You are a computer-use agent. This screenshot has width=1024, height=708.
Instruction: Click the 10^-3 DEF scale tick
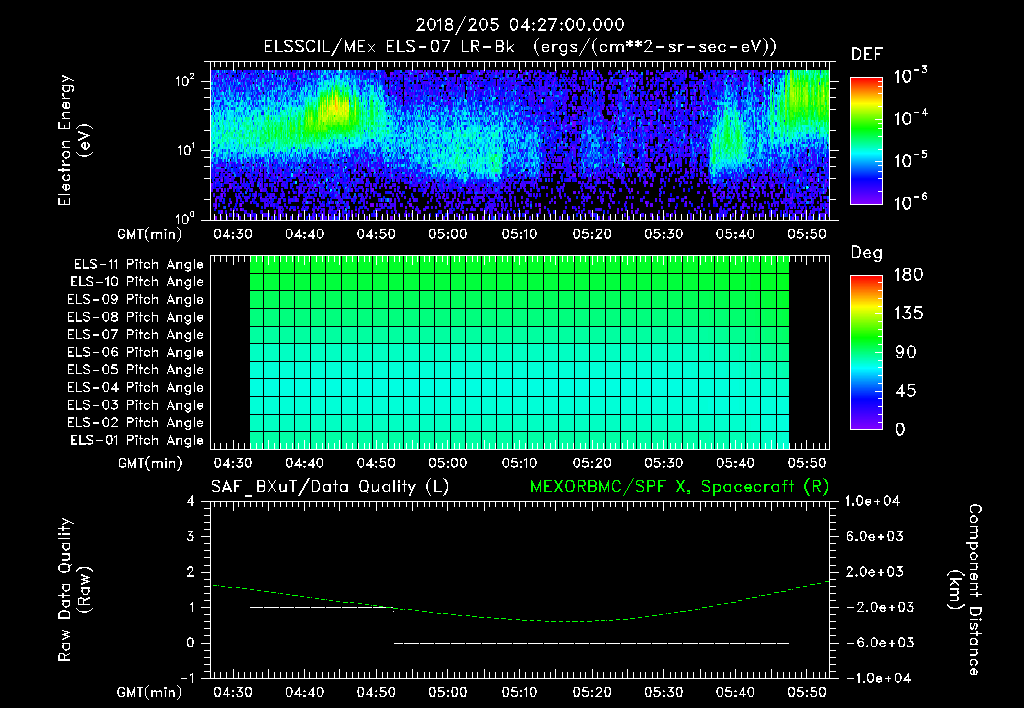tap(910, 76)
